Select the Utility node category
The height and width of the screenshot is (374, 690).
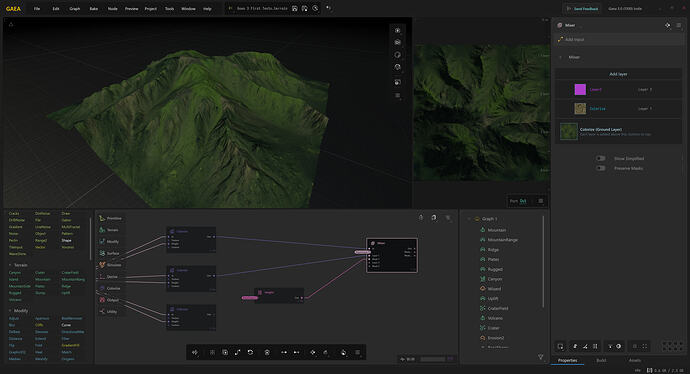108,312
